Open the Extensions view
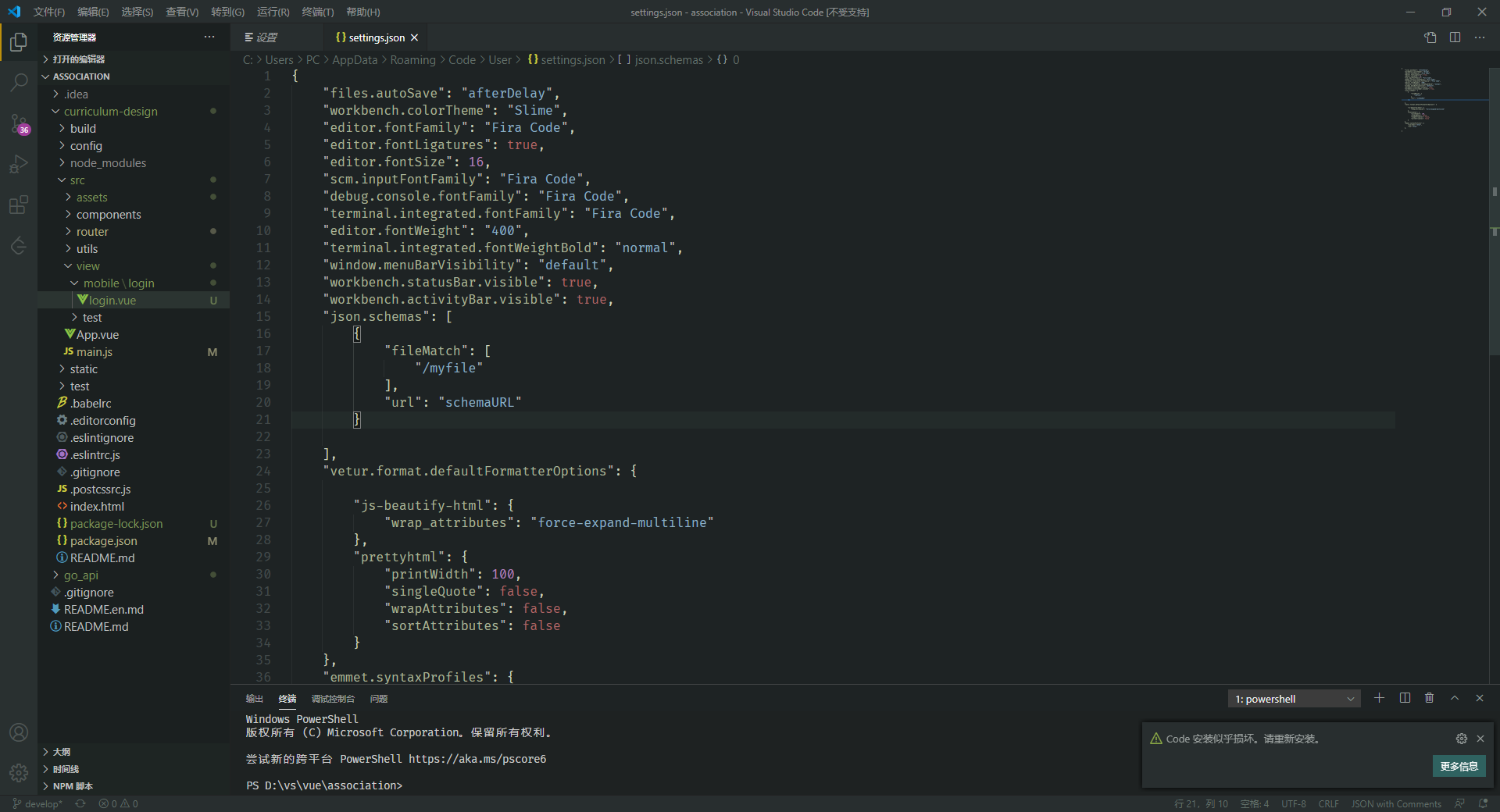Viewport: 1500px width, 812px height. (x=19, y=205)
